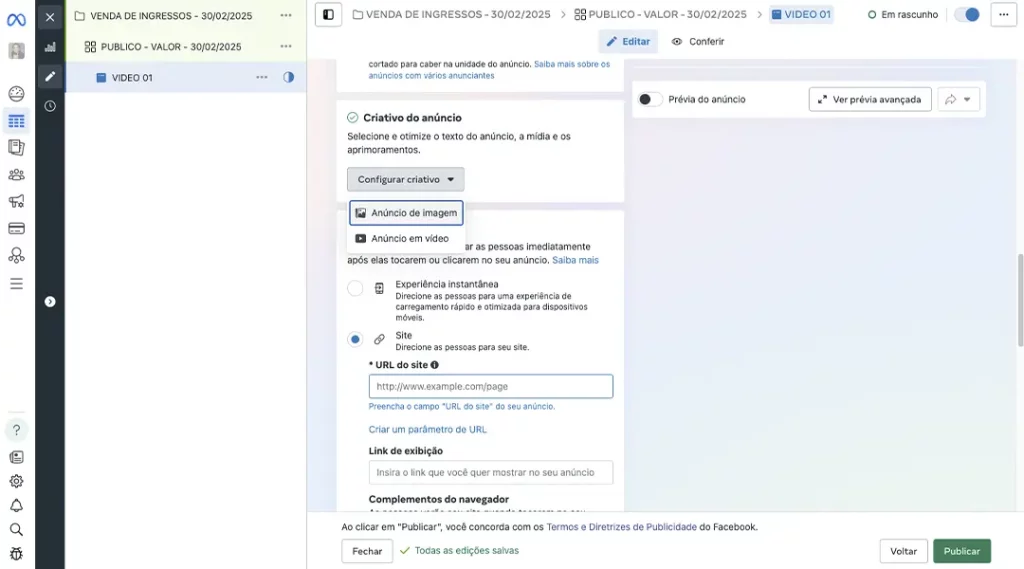Close the campaign editor panel with X
The height and width of the screenshot is (569, 1024).
tap(50, 17)
